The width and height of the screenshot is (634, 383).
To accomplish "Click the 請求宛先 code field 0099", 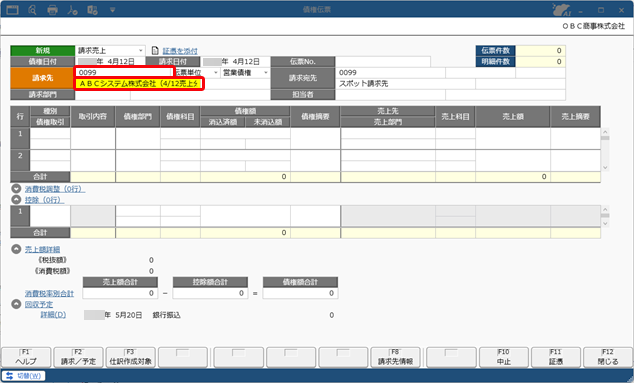I will (x=390, y=72).
